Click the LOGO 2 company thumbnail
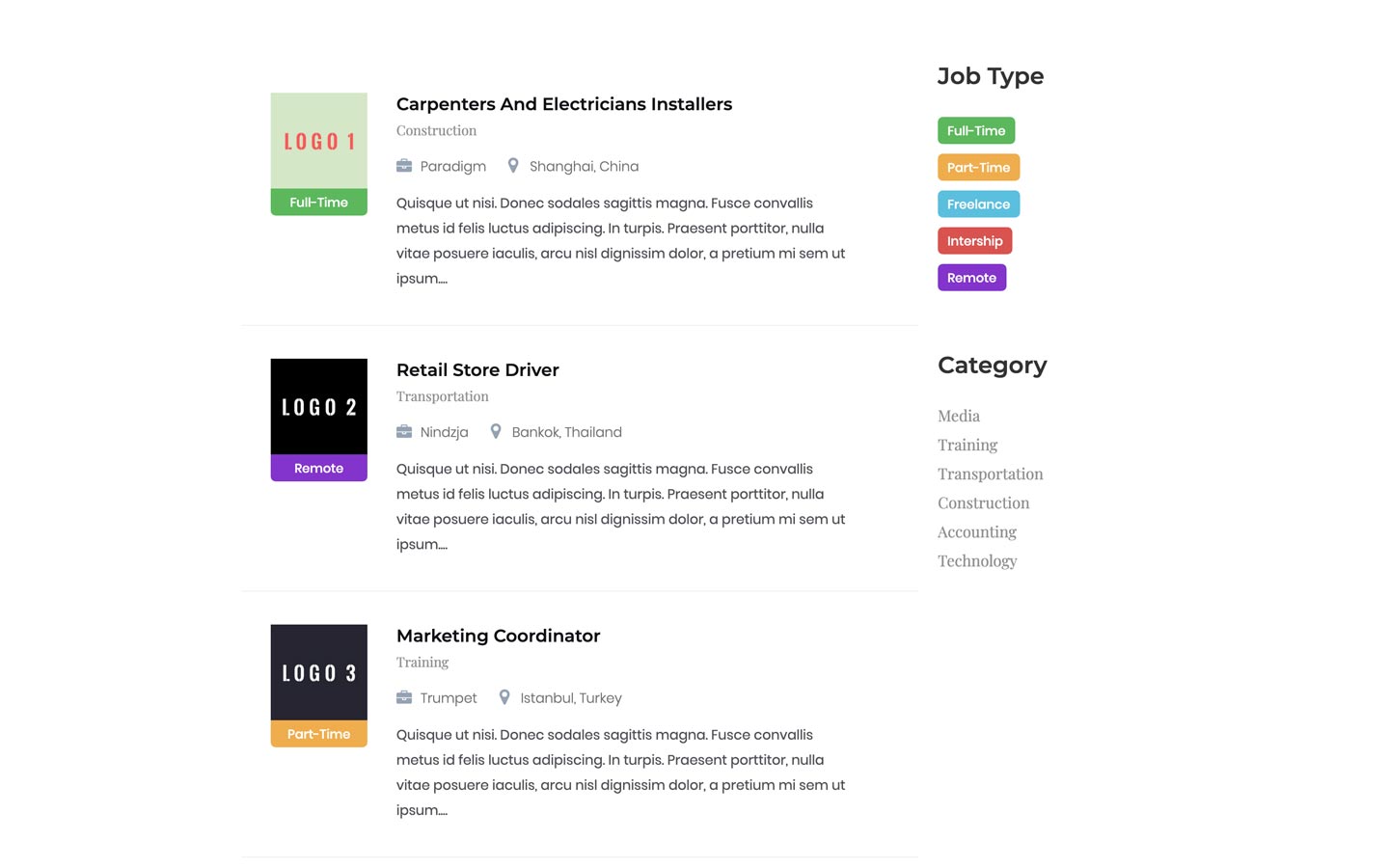This screenshot has width=1389, height=868. point(318,405)
